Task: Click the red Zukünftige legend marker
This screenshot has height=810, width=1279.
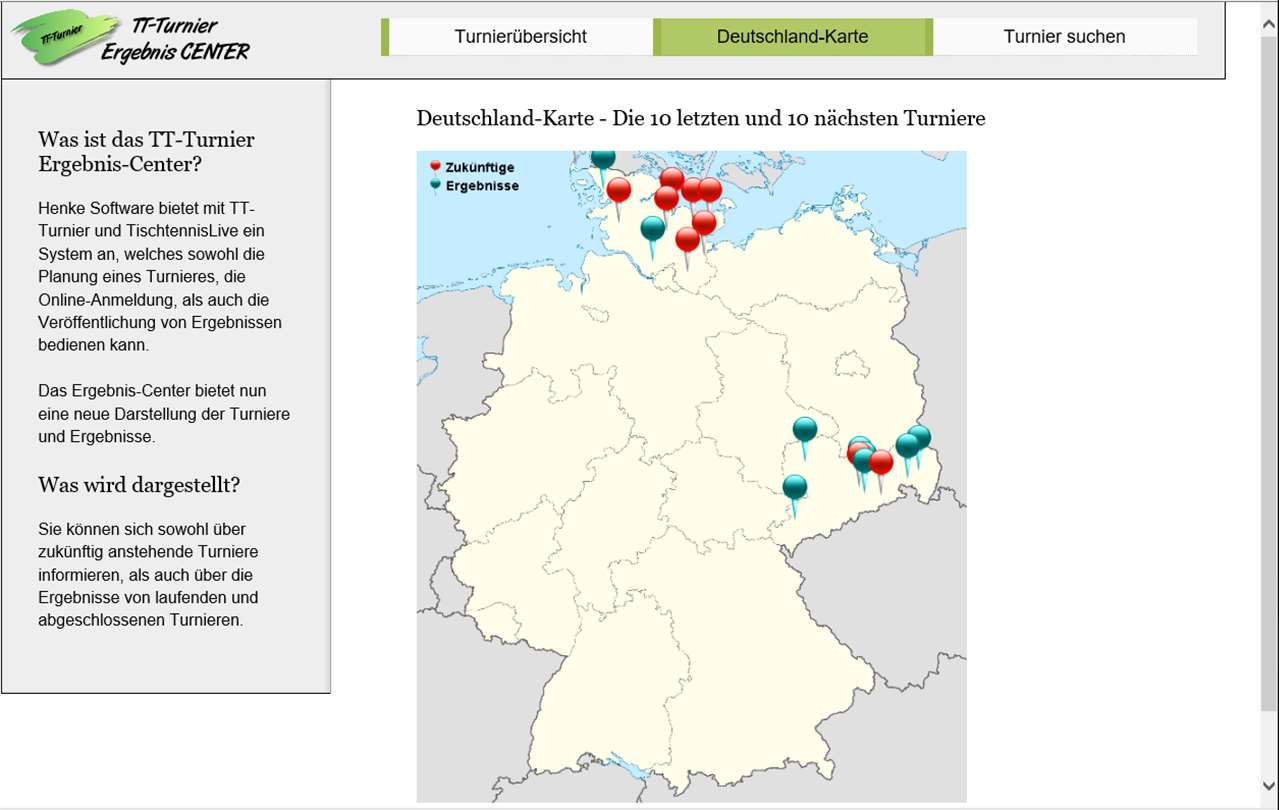Action: (435, 167)
